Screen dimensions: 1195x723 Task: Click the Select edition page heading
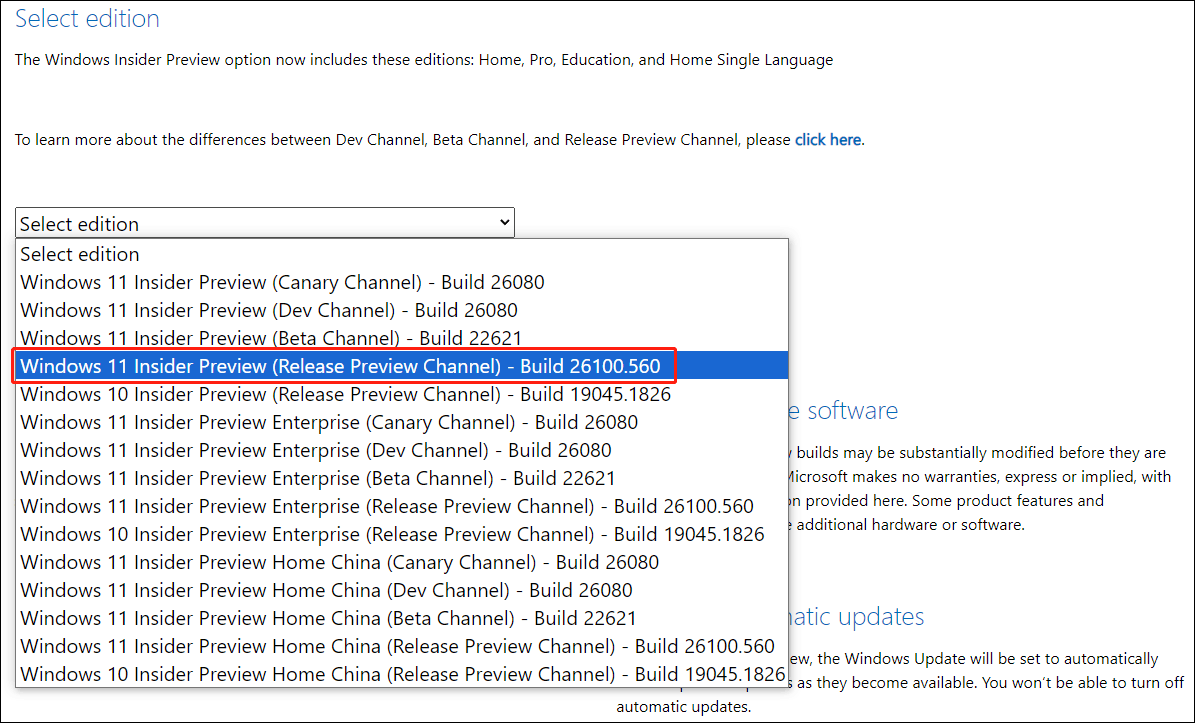(87, 18)
